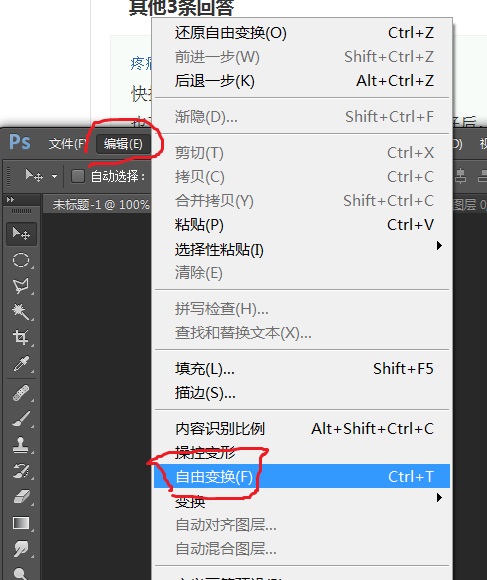487x580 pixels.
Task: Select the Smudge tool
Action: pos(21,549)
